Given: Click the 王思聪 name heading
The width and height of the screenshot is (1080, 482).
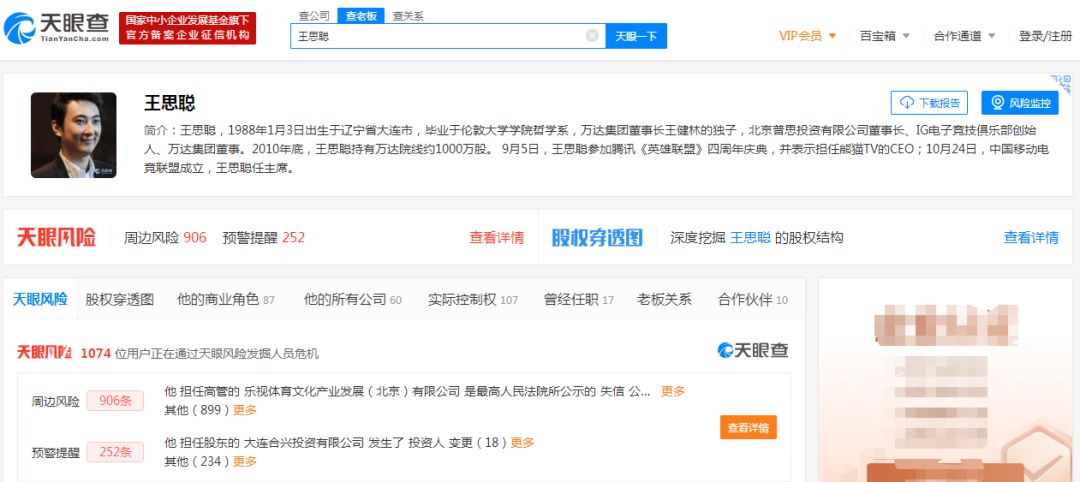Looking at the screenshot, I should pos(169,103).
